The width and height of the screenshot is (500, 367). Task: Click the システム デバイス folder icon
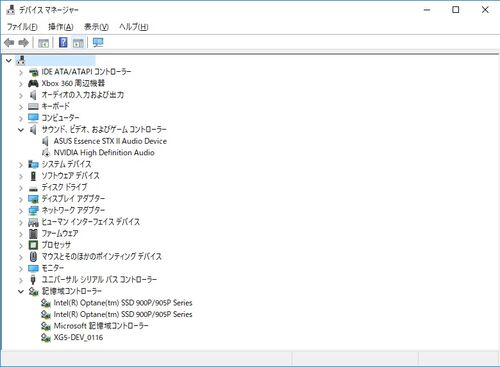pos(33,164)
